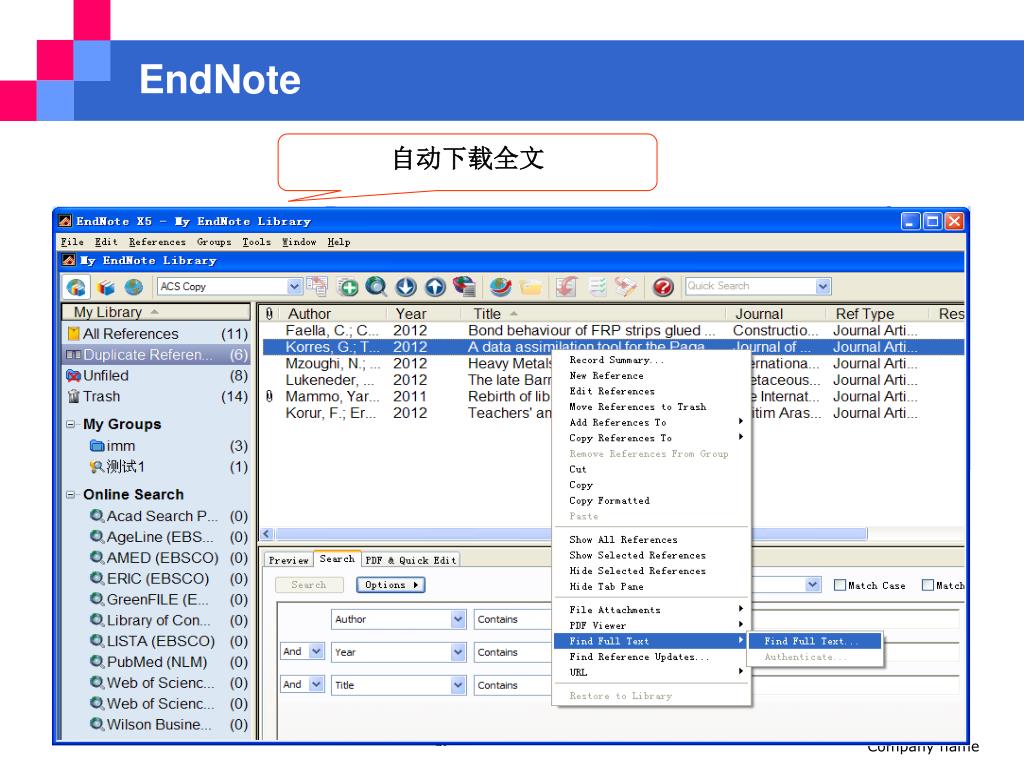The image size is (1024, 768).
Task: Click the red Help question mark icon
Action: [x=663, y=287]
